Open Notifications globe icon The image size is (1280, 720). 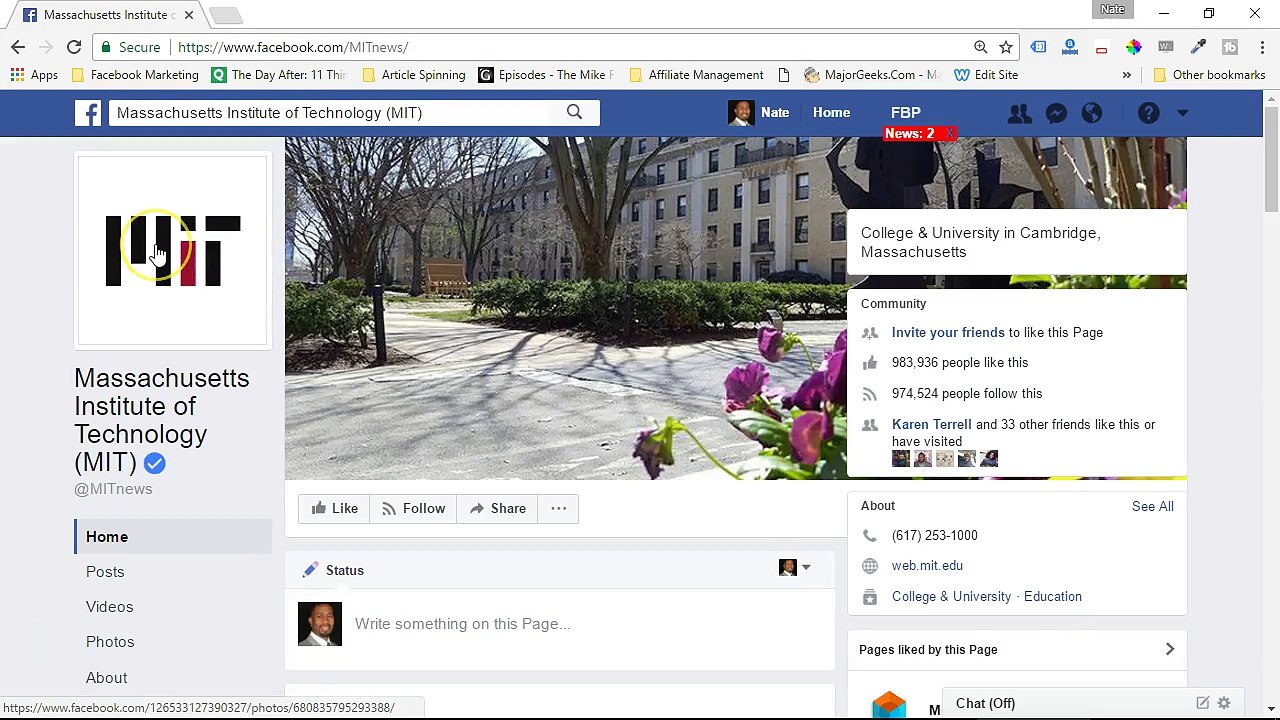click(x=1092, y=113)
